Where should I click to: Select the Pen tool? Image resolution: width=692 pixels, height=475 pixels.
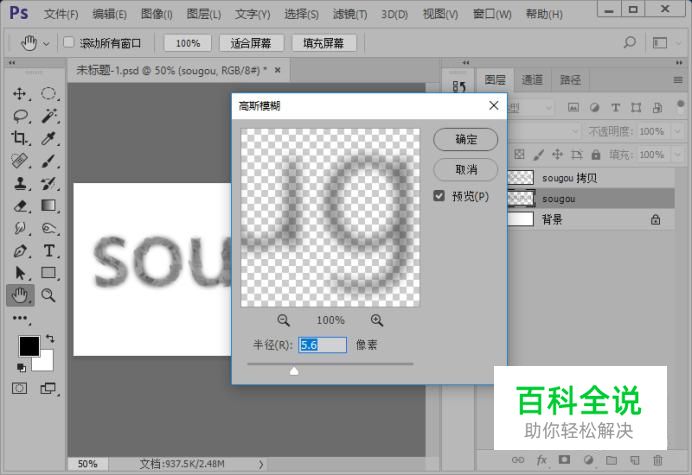20,251
